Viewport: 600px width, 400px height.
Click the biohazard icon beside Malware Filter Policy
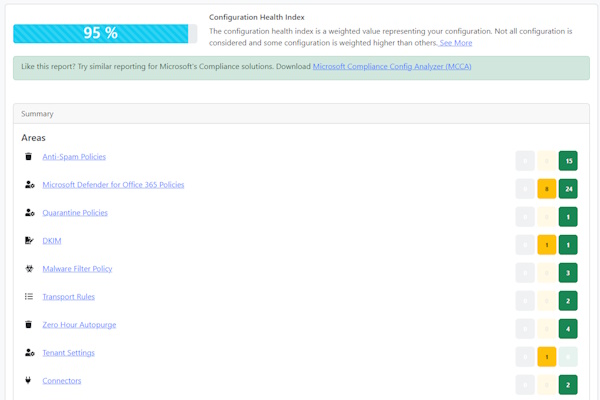[29, 269]
